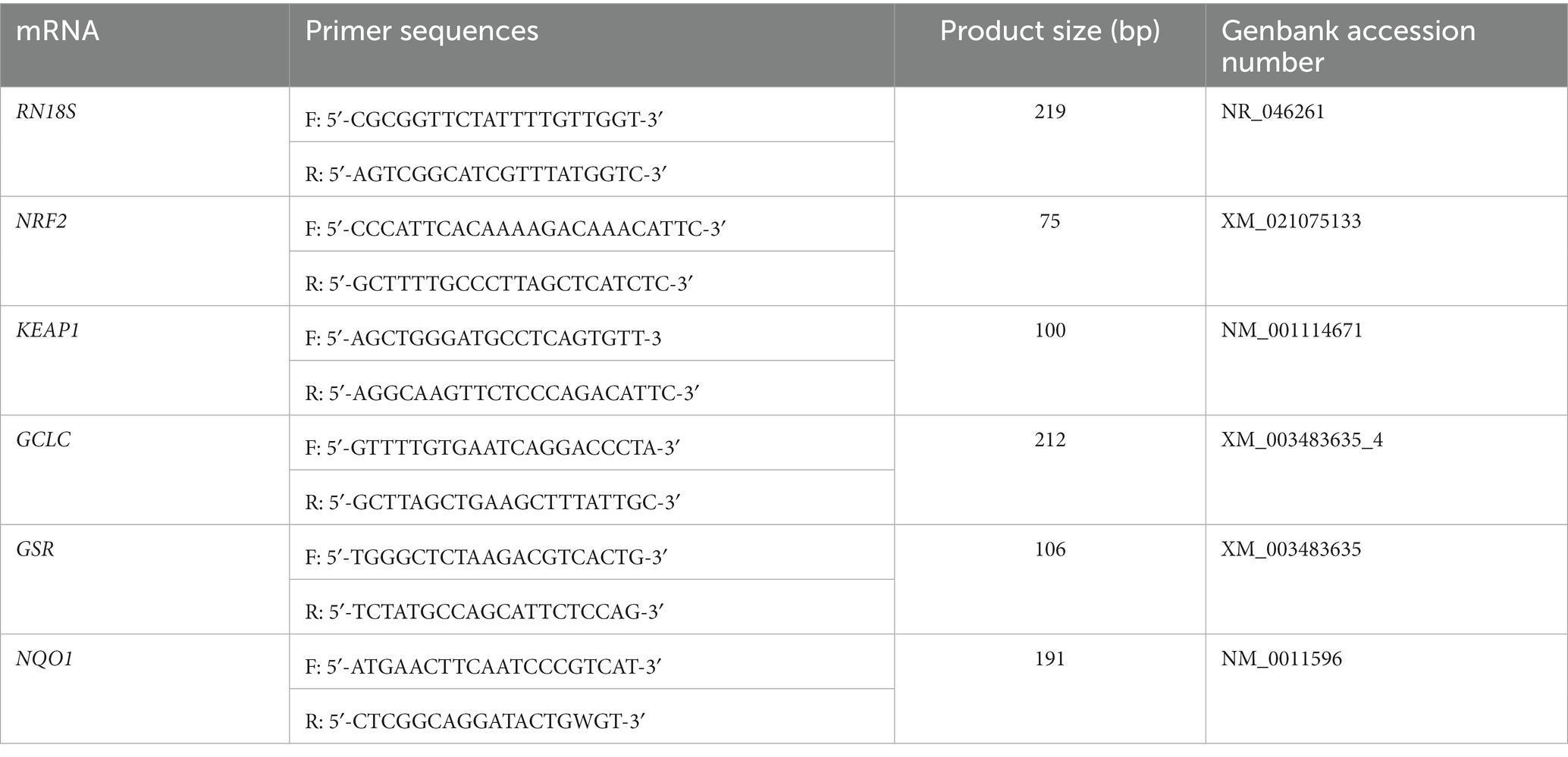The height and width of the screenshot is (757, 1568).
Task: Select the Primer sequences column header
Action: [422, 31]
